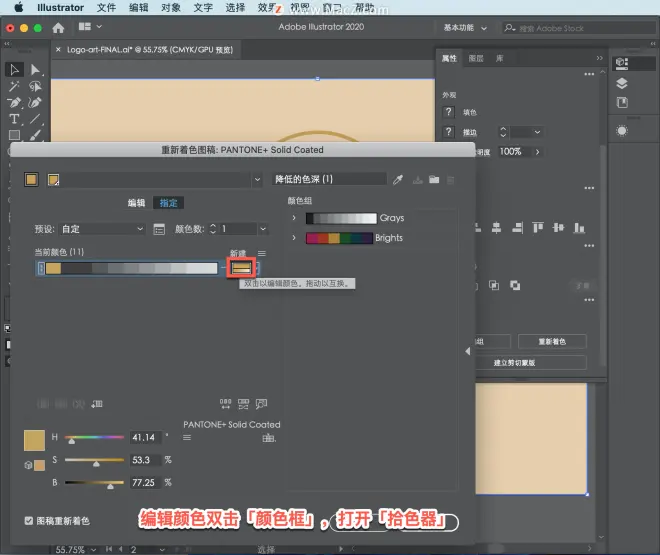Expand the Brights color group
This screenshot has width=660, height=555.
[294, 238]
